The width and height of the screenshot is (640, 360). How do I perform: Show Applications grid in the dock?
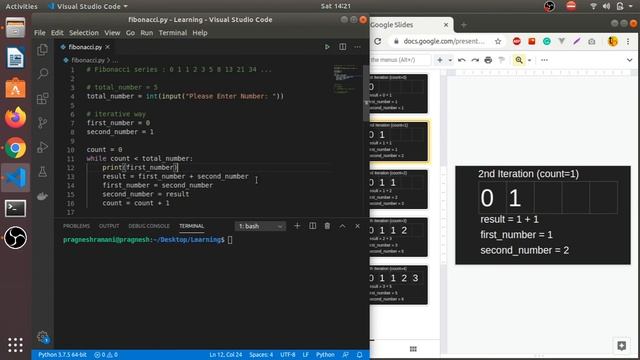[16, 345]
